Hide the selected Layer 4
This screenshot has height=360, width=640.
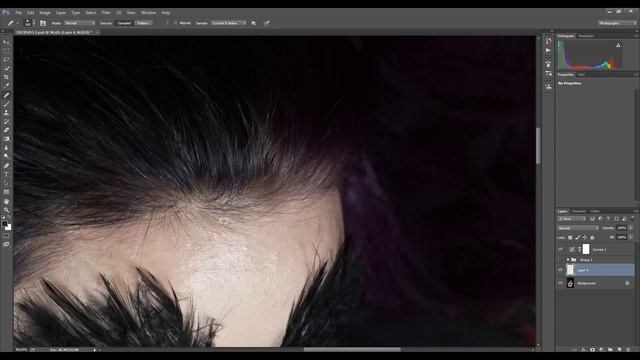point(560,270)
